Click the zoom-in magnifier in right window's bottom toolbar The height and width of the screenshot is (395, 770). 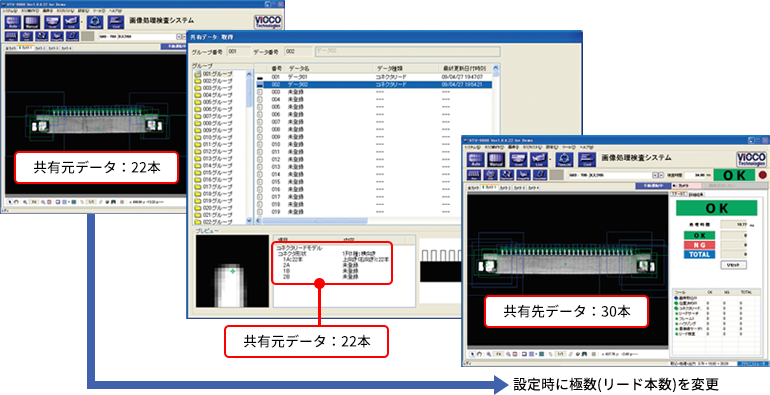490,354
